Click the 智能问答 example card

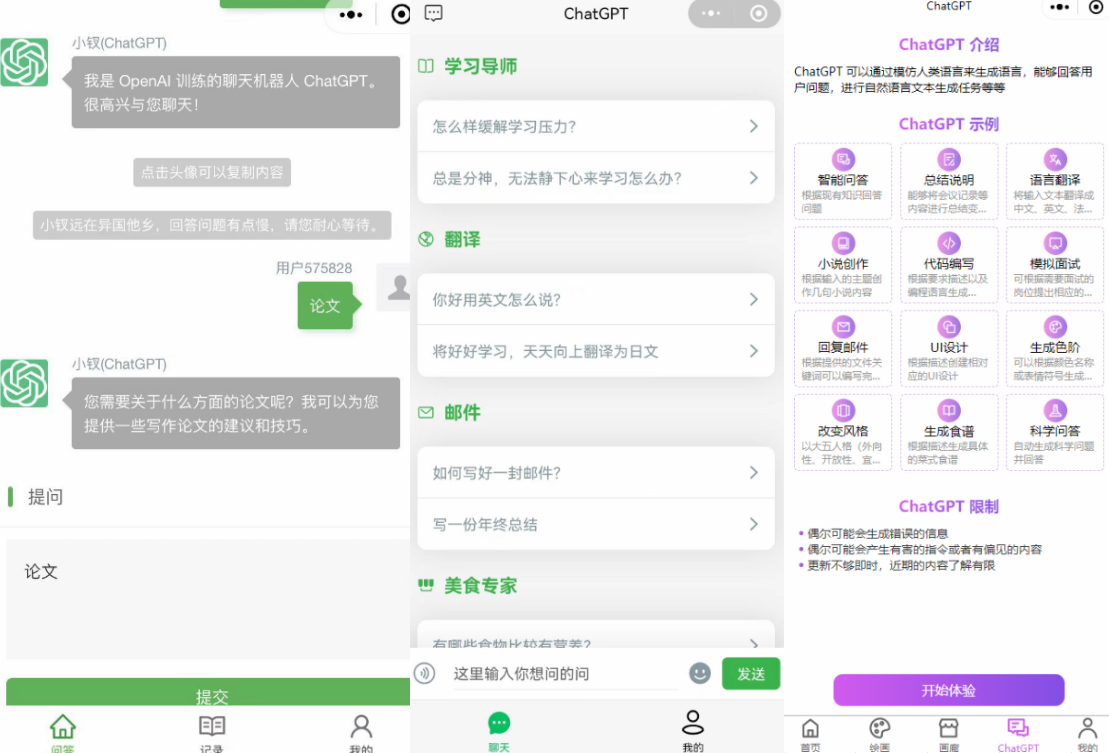click(842, 181)
